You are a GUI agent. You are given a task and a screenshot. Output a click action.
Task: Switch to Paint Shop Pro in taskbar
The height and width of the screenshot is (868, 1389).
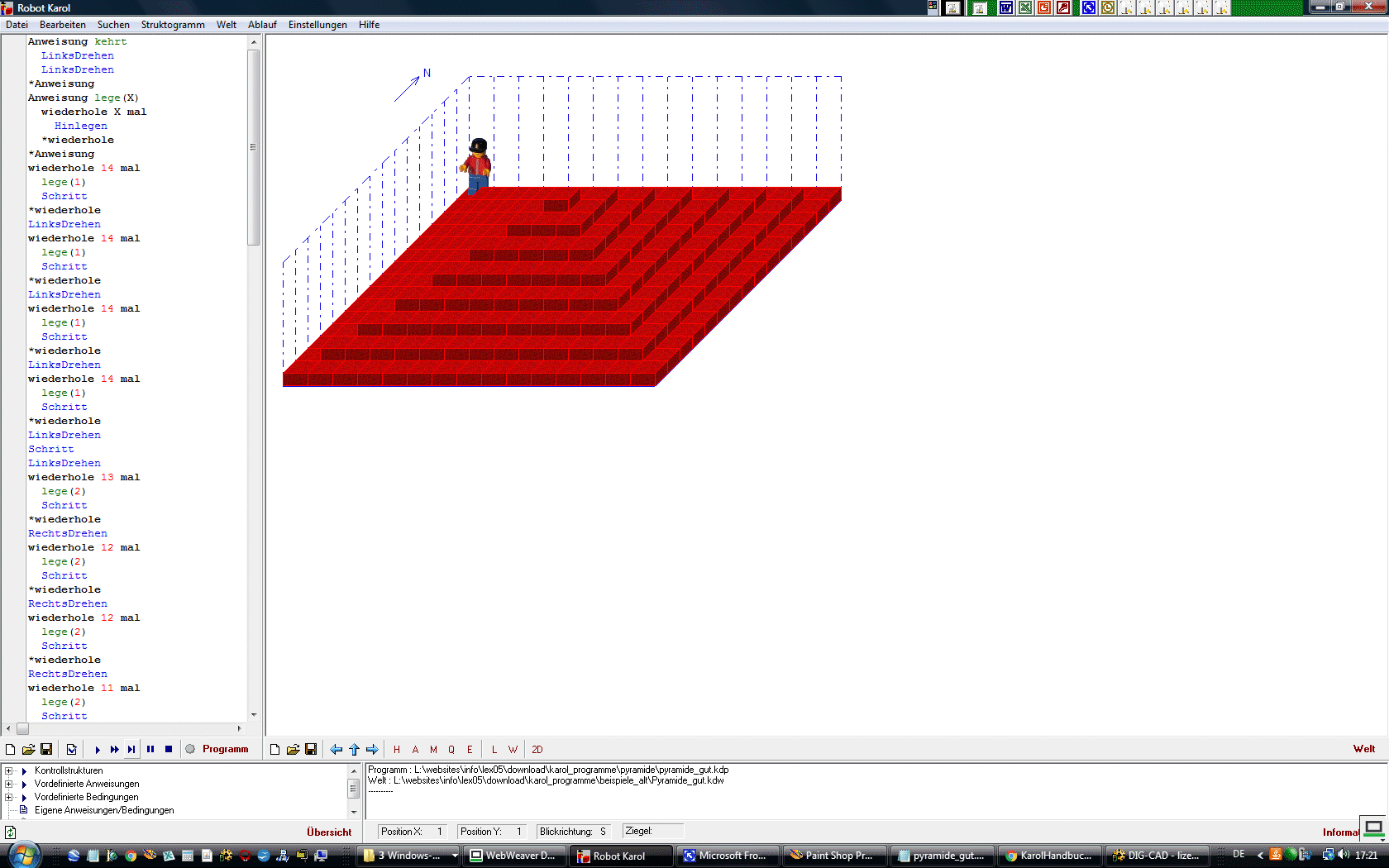pyautogui.click(x=834, y=856)
